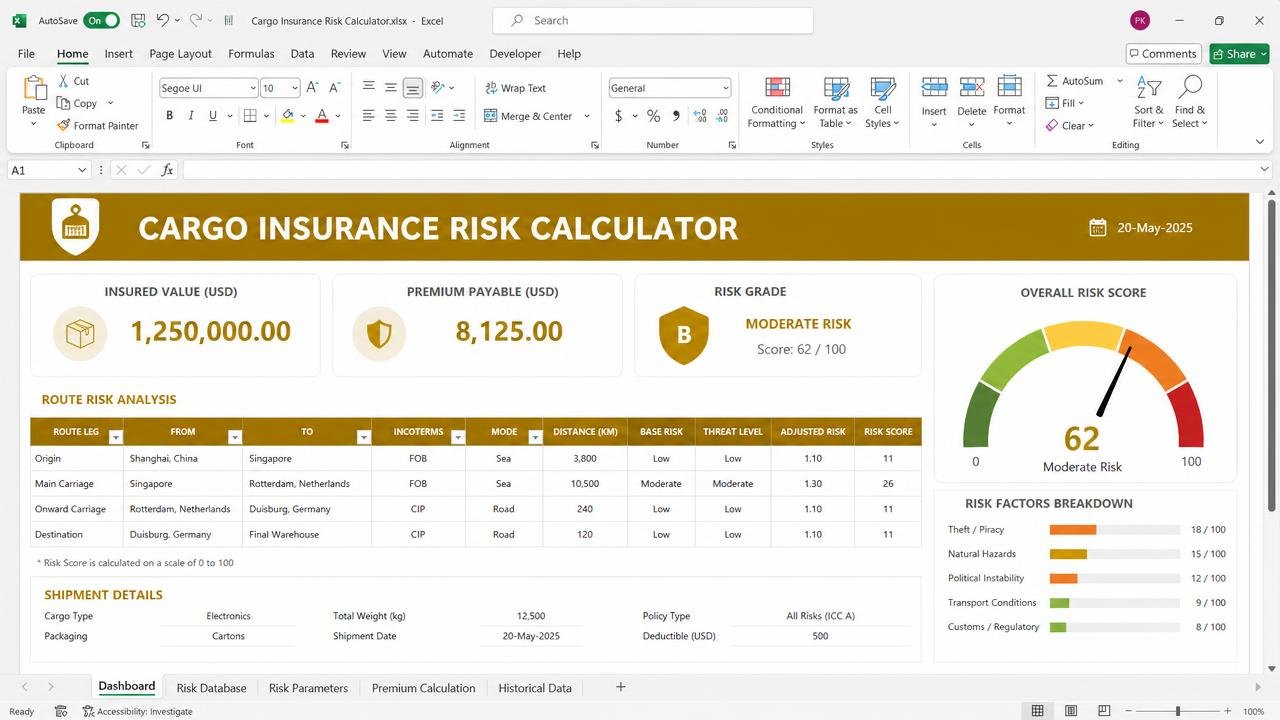Open the font size dropdown

coord(294,88)
